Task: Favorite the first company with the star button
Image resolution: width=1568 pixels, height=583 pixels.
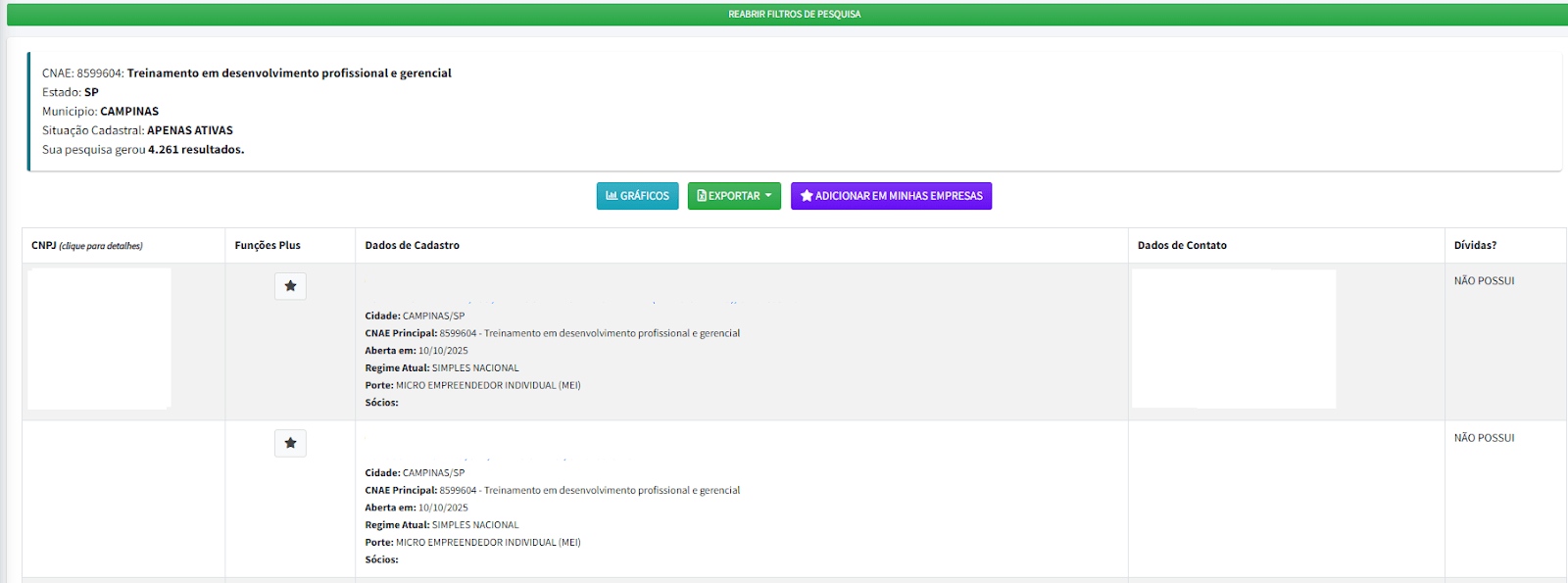Action: click(290, 286)
